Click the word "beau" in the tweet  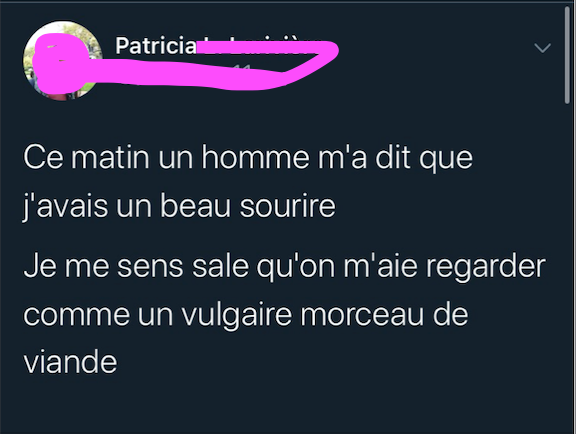196,205
